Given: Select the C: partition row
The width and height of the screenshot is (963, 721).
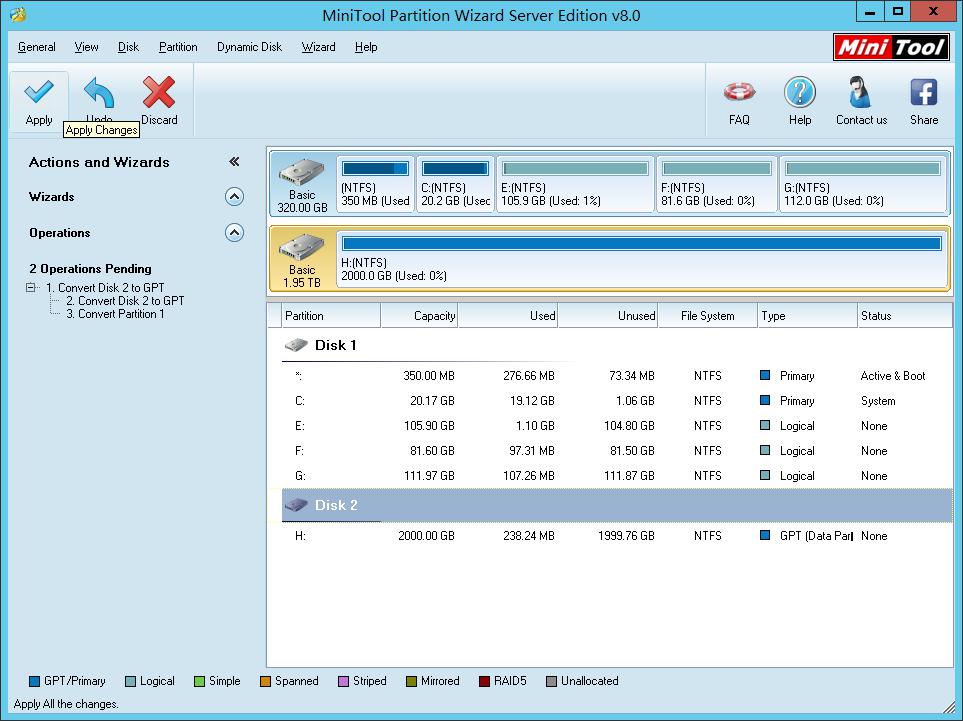Looking at the screenshot, I should [617, 400].
